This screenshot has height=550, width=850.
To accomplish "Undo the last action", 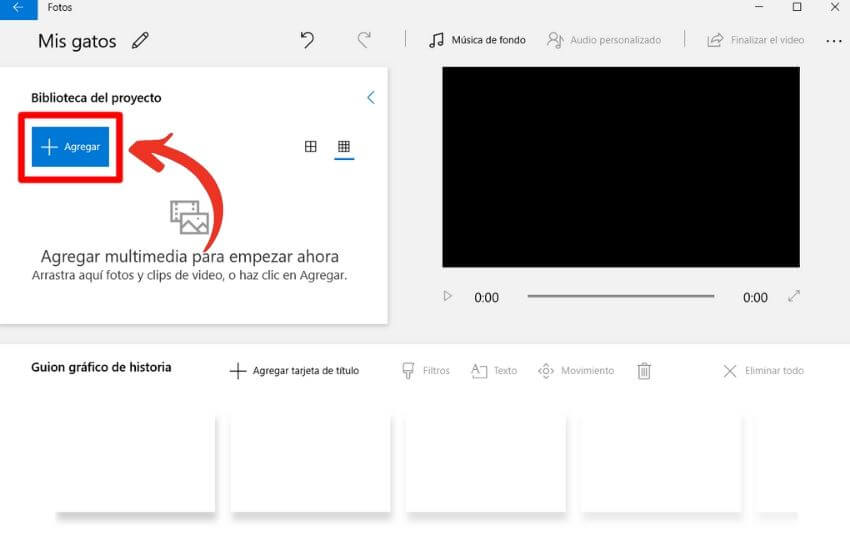I will pyautogui.click(x=307, y=40).
